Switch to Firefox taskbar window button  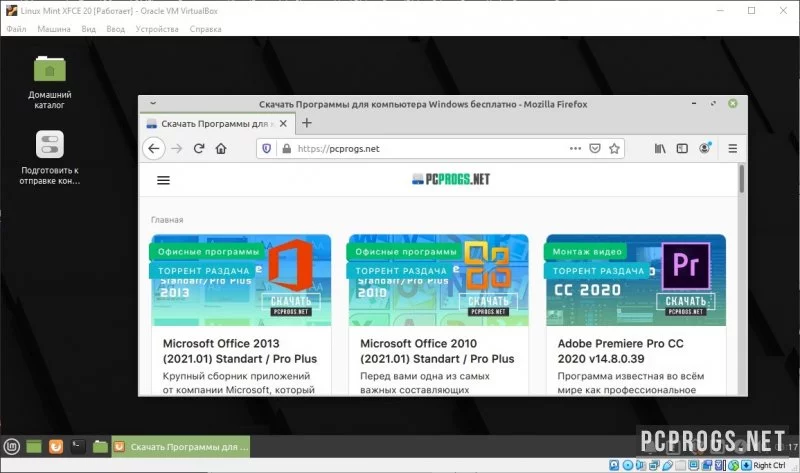point(181,447)
